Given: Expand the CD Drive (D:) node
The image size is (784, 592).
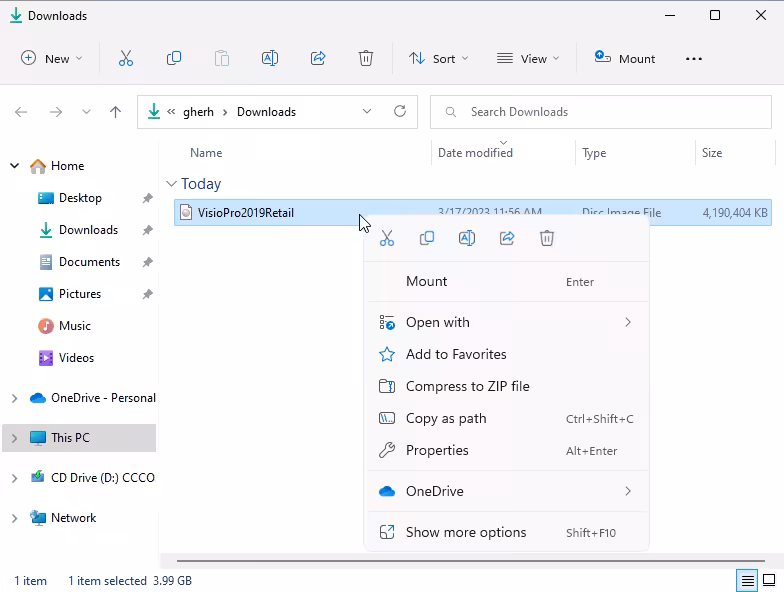Looking at the screenshot, I should point(14,478).
